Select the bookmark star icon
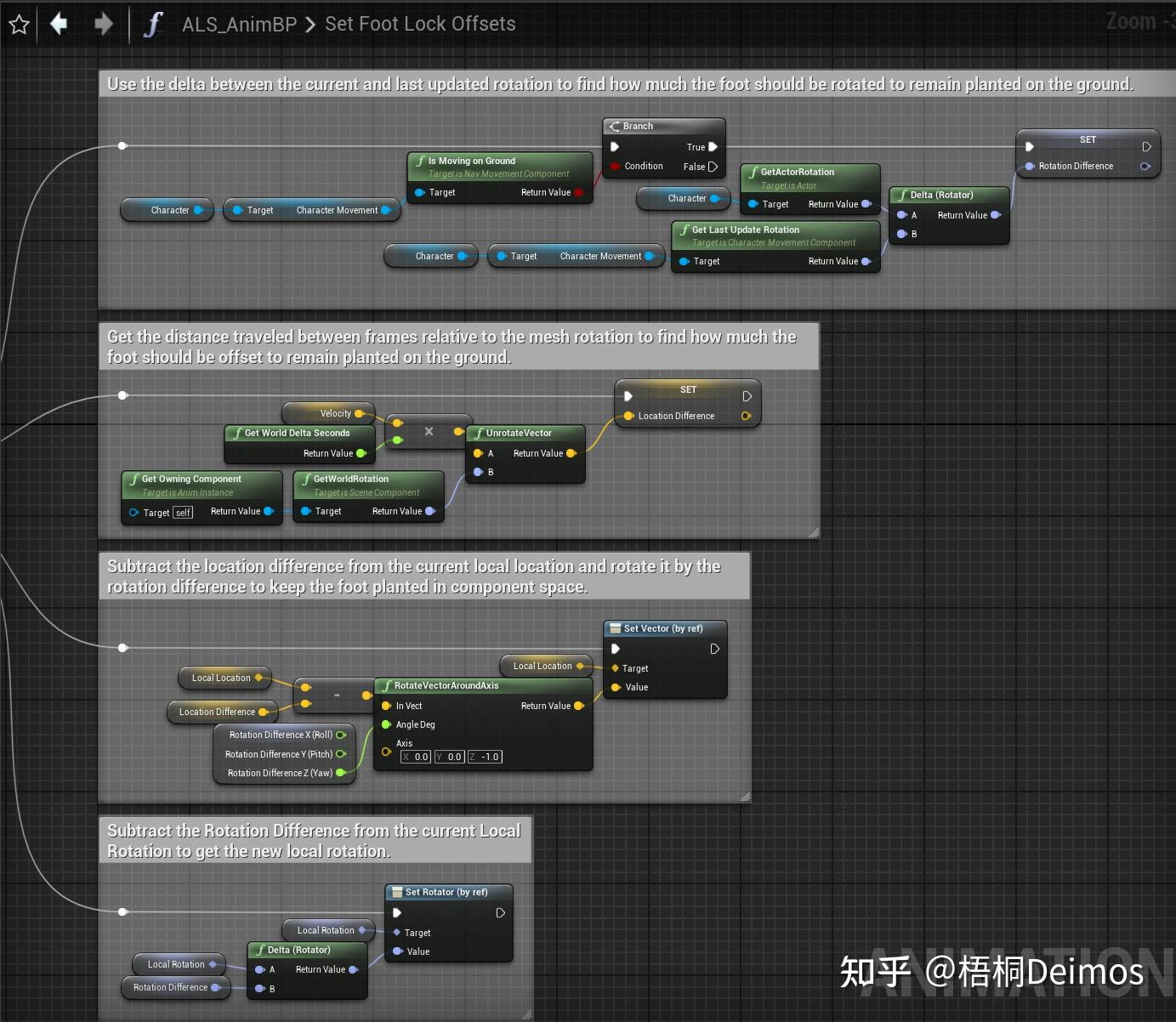This screenshot has width=1176, height=1022. click(18, 24)
